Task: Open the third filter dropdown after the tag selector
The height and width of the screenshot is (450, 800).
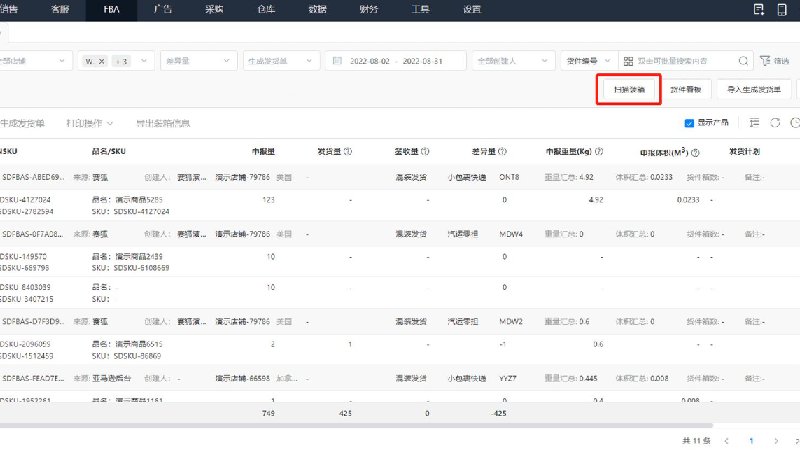Action: point(198,61)
